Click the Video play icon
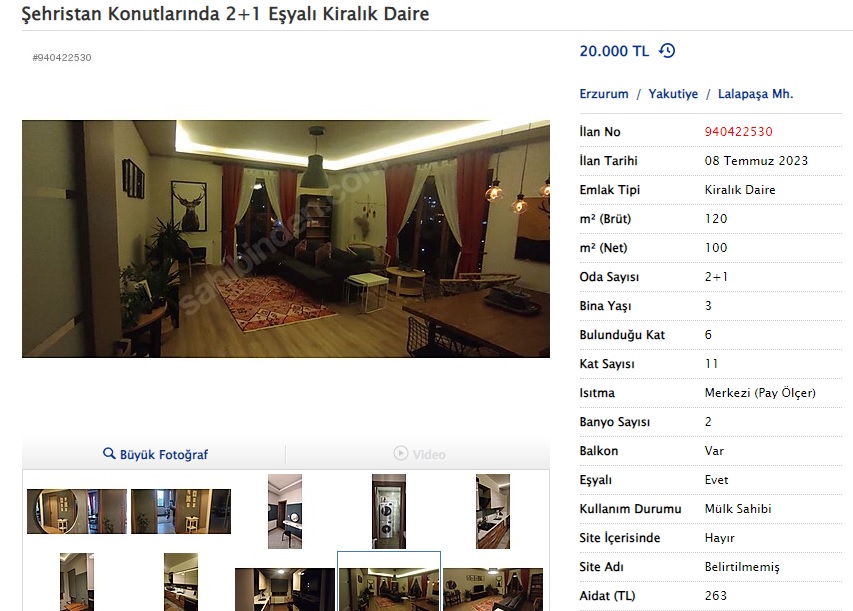This screenshot has width=853, height=611. click(x=400, y=453)
